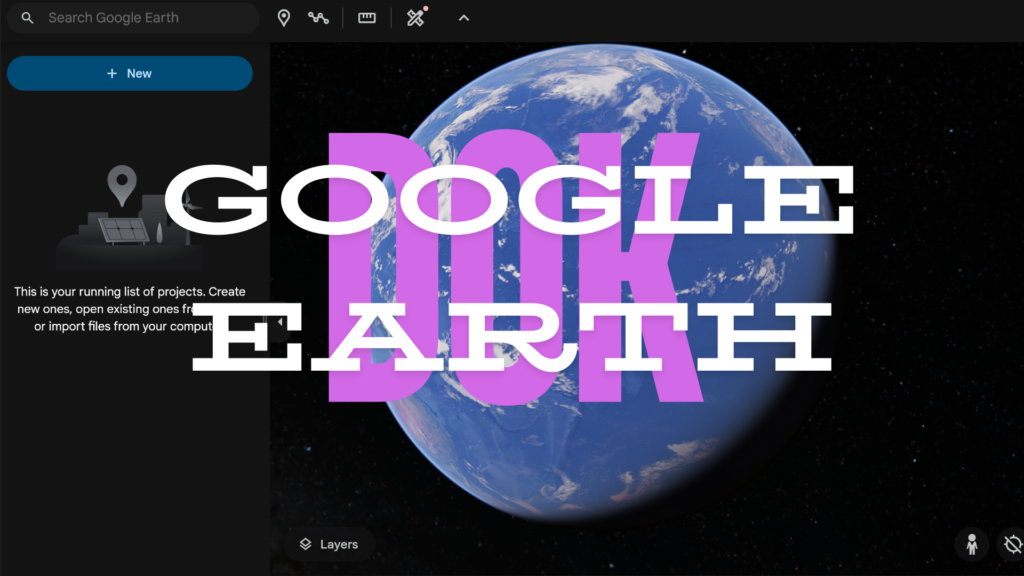
Task: Select the draw path or polygon tool
Action: 319,18
